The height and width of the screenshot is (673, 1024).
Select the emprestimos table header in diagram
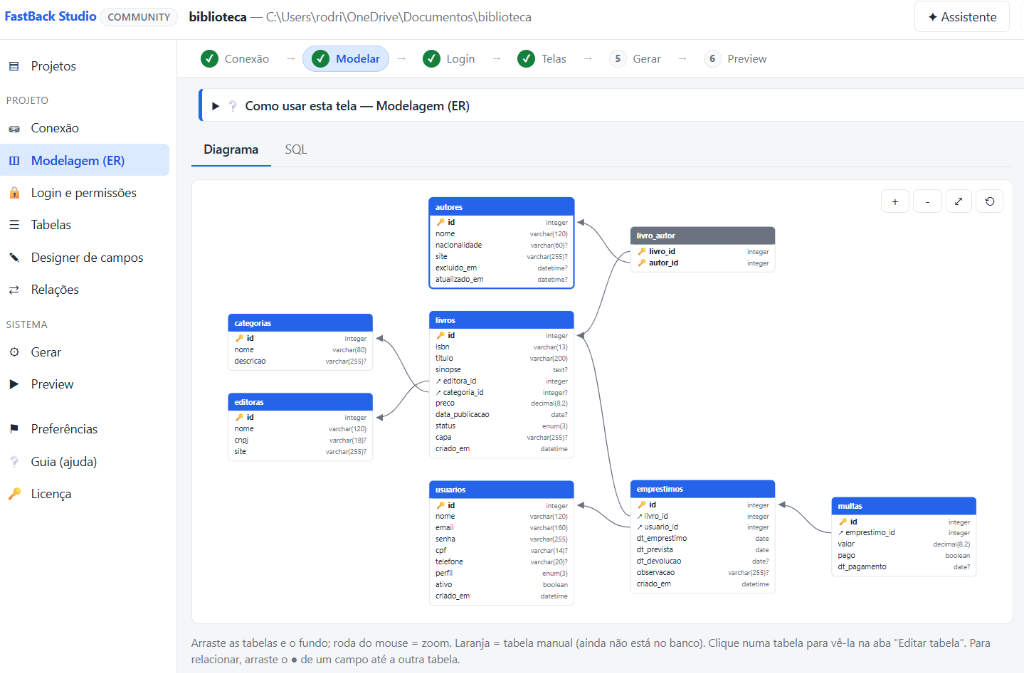click(703, 489)
